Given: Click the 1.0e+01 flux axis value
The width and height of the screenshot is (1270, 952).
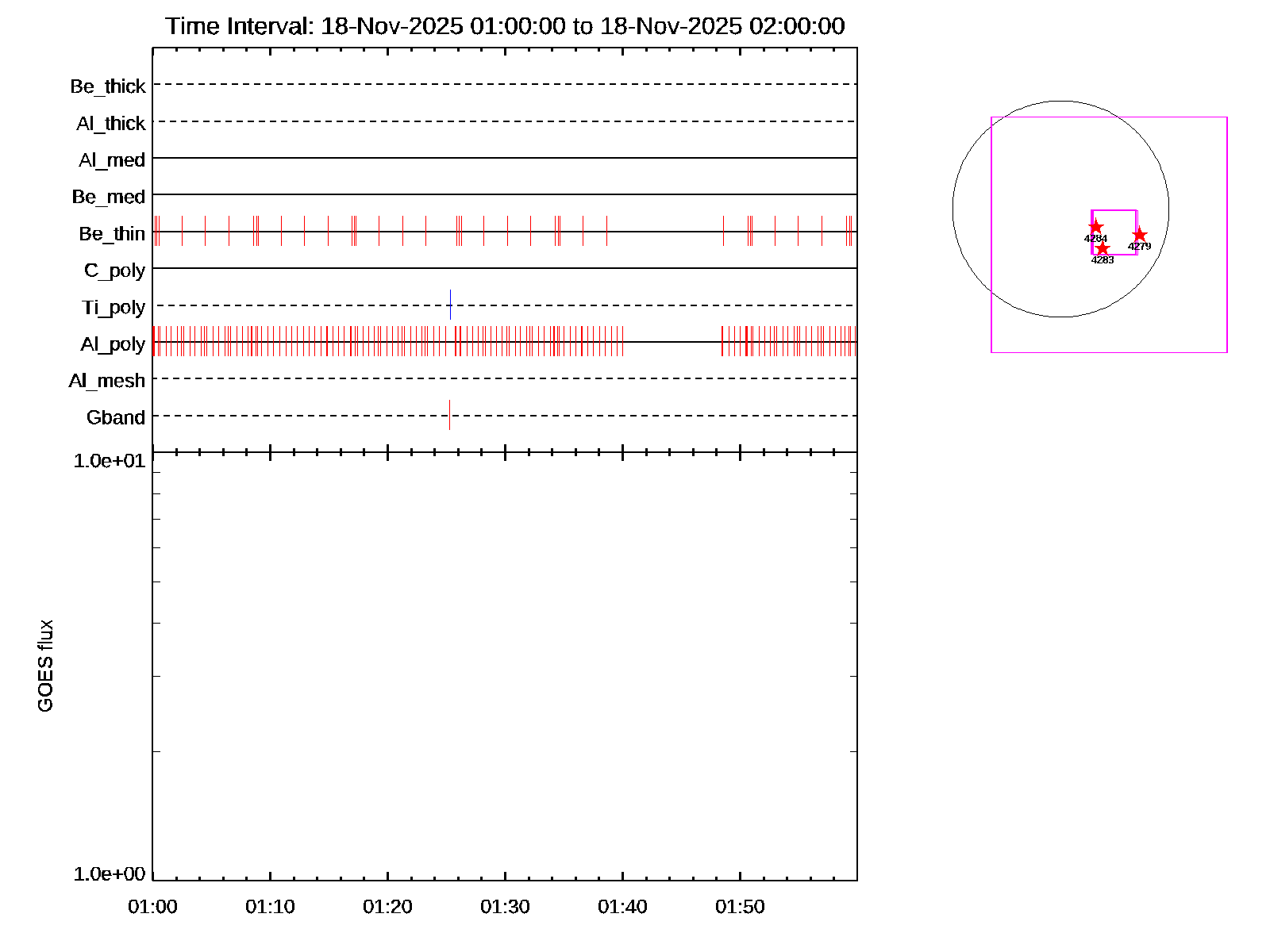Looking at the screenshot, I should (110, 461).
